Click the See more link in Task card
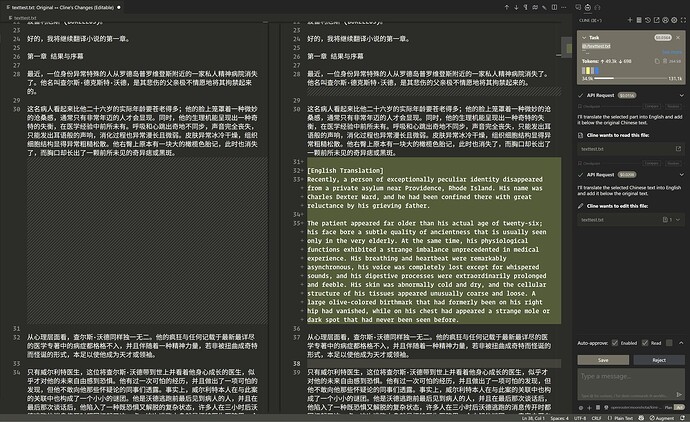This screenshot has height=422, width=690. point(672,52)
